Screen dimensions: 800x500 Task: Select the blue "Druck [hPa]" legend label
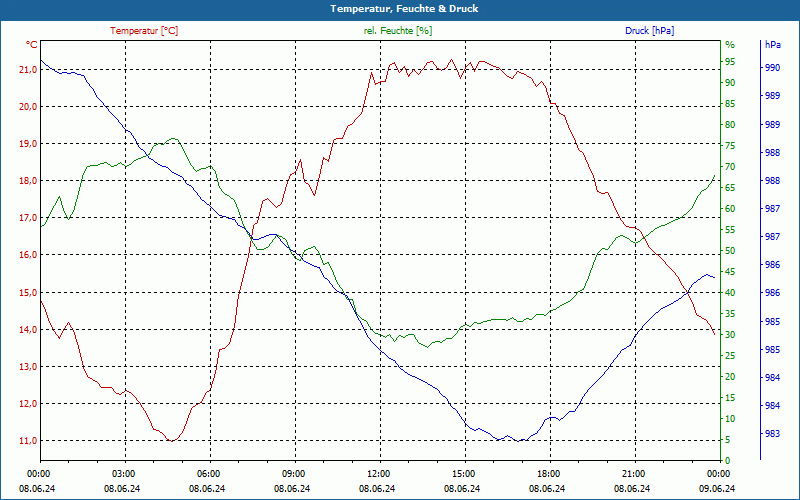click(649, 31)
